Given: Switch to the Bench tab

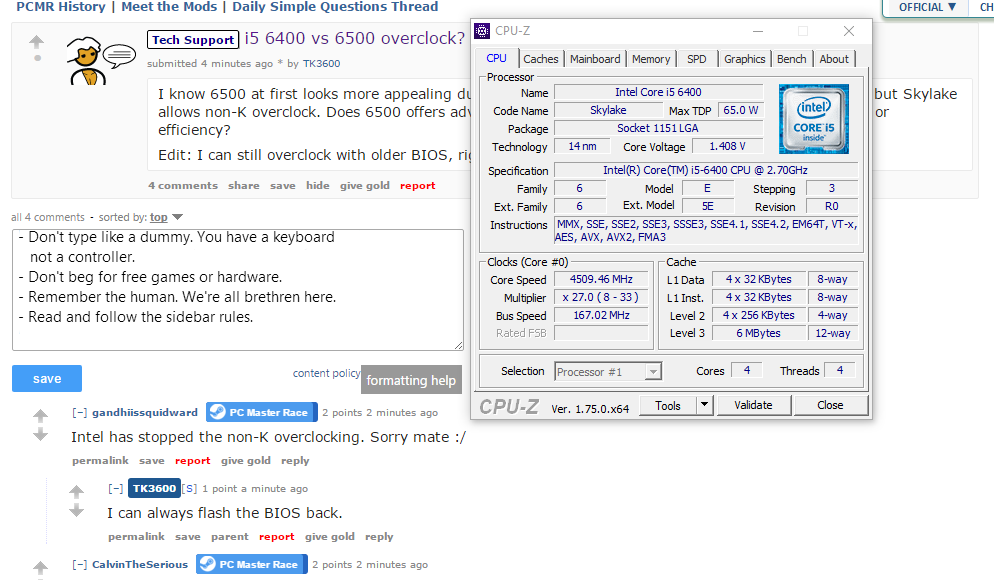Looking at the screenshot, I should (792, 59).
